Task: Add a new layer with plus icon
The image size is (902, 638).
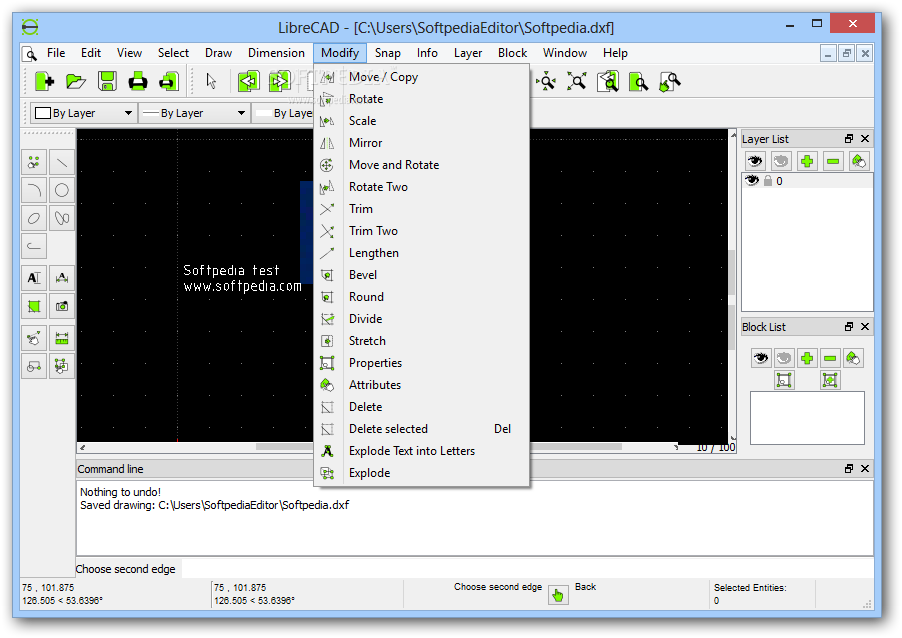Action: tap(807, 161)
